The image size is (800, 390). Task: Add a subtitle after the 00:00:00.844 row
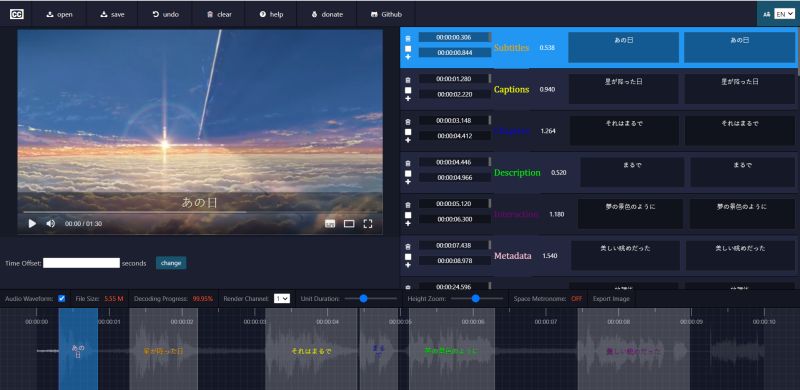(x=408, y=57)
